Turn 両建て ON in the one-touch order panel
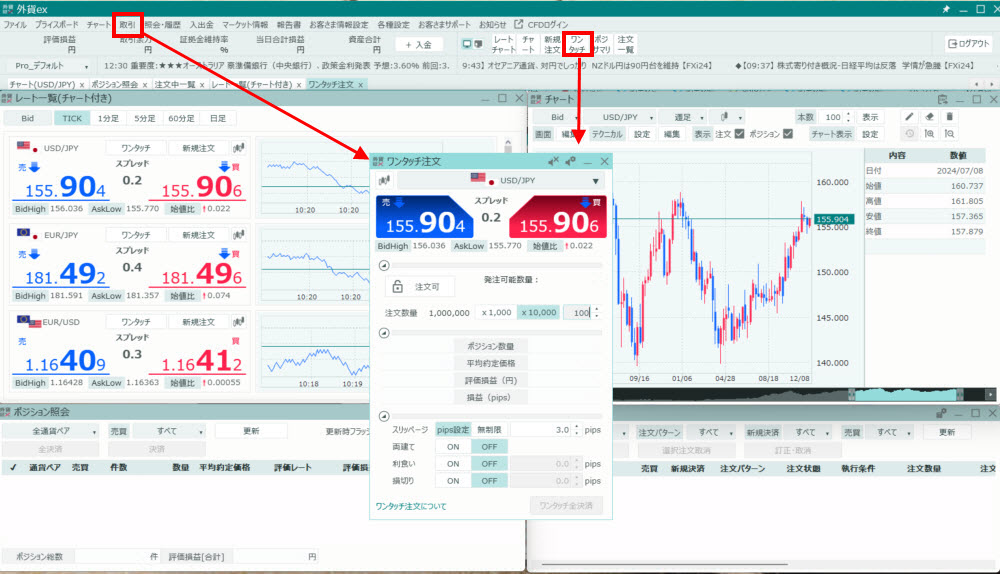The image size is (1000, 574). pos(453,447)
